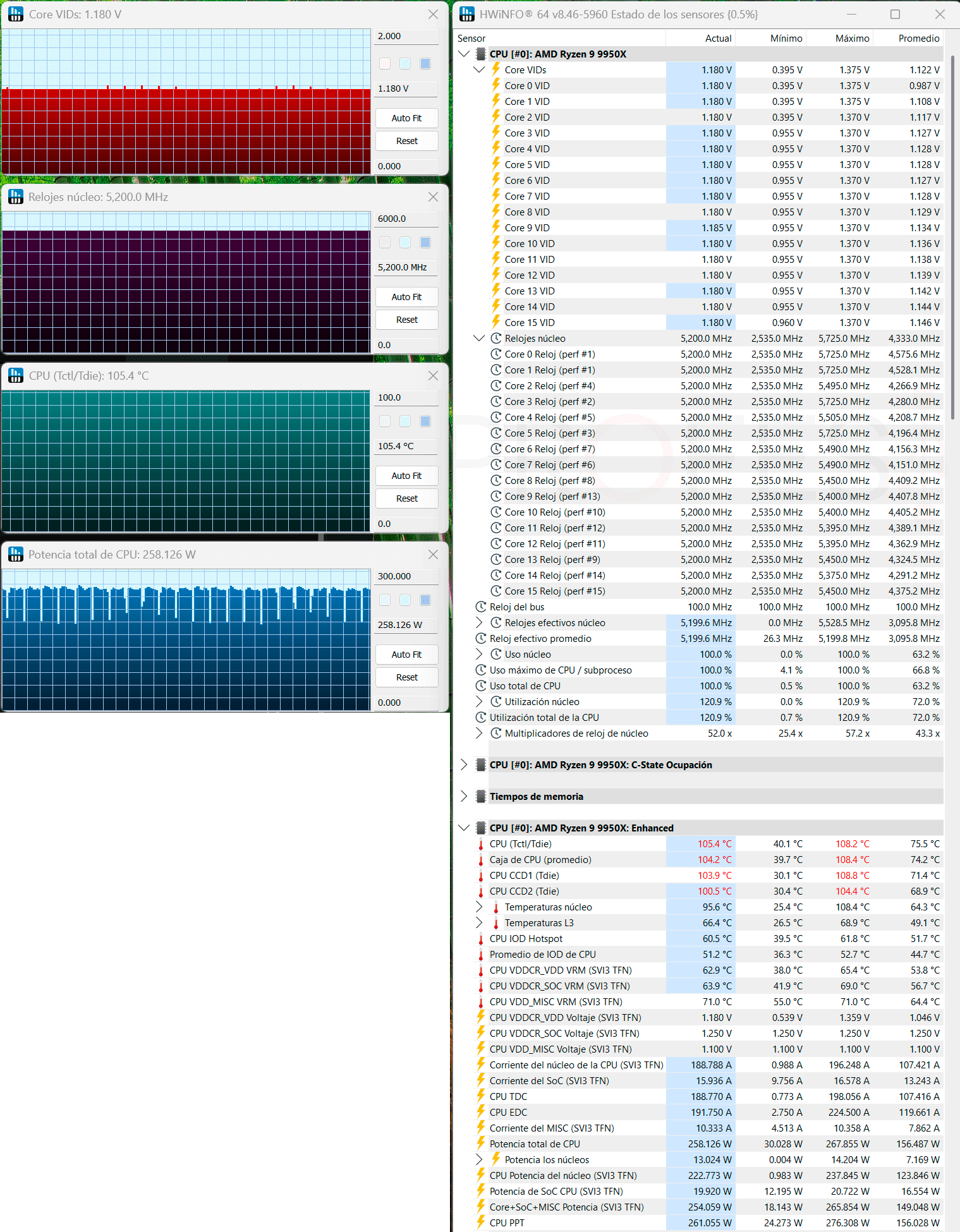Click thermometer icon beside Temperaturas L3
This screenshot has height=1232, width=960.
[x=496, y=923]
